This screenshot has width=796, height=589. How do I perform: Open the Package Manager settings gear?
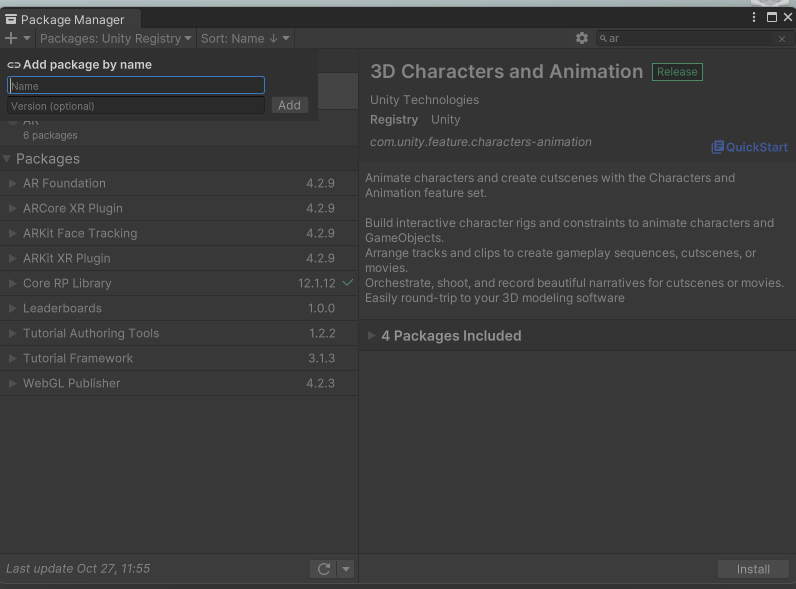pos(582,38)
